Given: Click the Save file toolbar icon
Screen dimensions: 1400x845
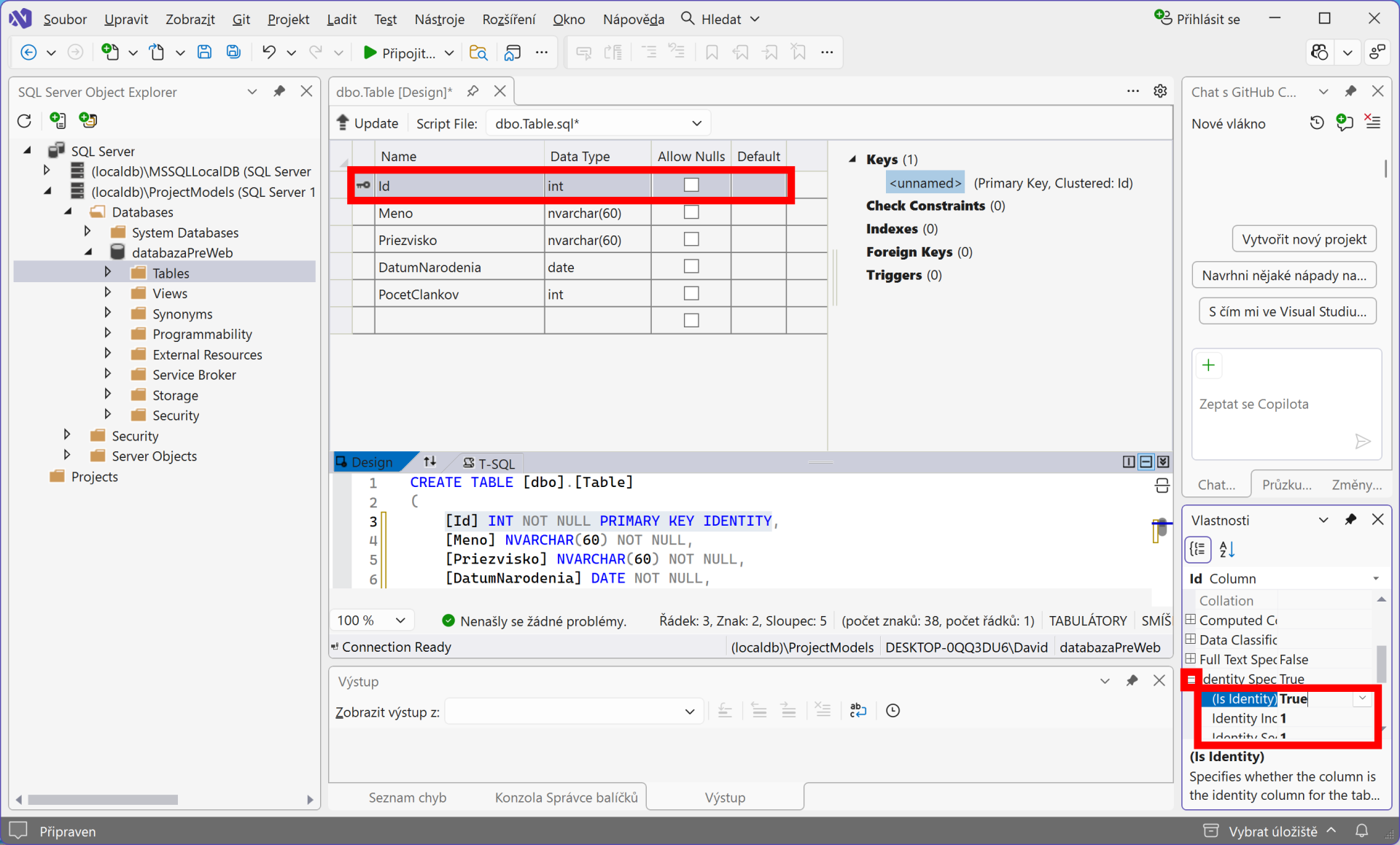Looking at the screenshot, I should (205, 52).
